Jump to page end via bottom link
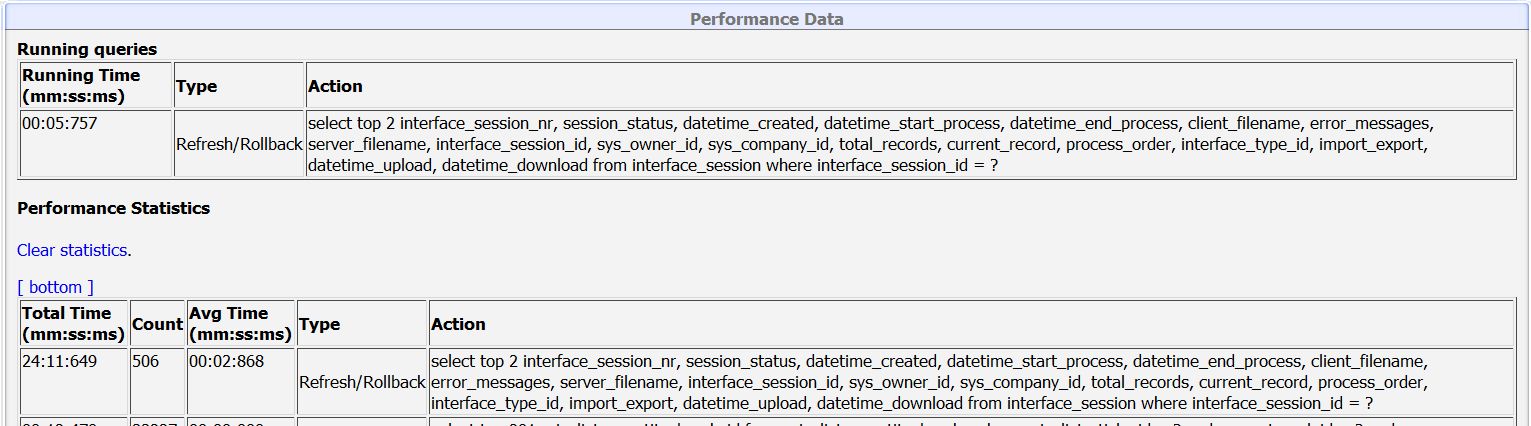The width and height of the screenshot is (1531, 426). pyautogui.click(x=55, y=287)
